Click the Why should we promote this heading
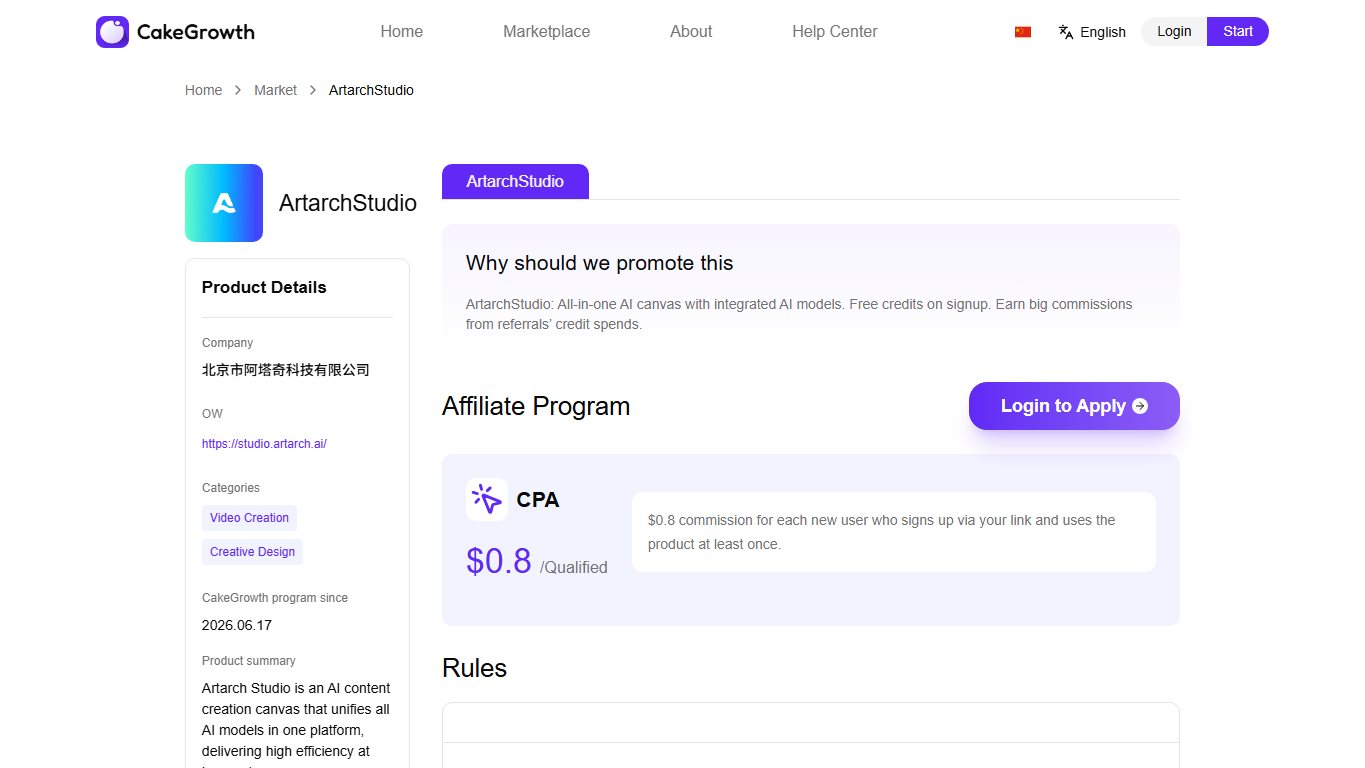 click(x=599, y=263)
